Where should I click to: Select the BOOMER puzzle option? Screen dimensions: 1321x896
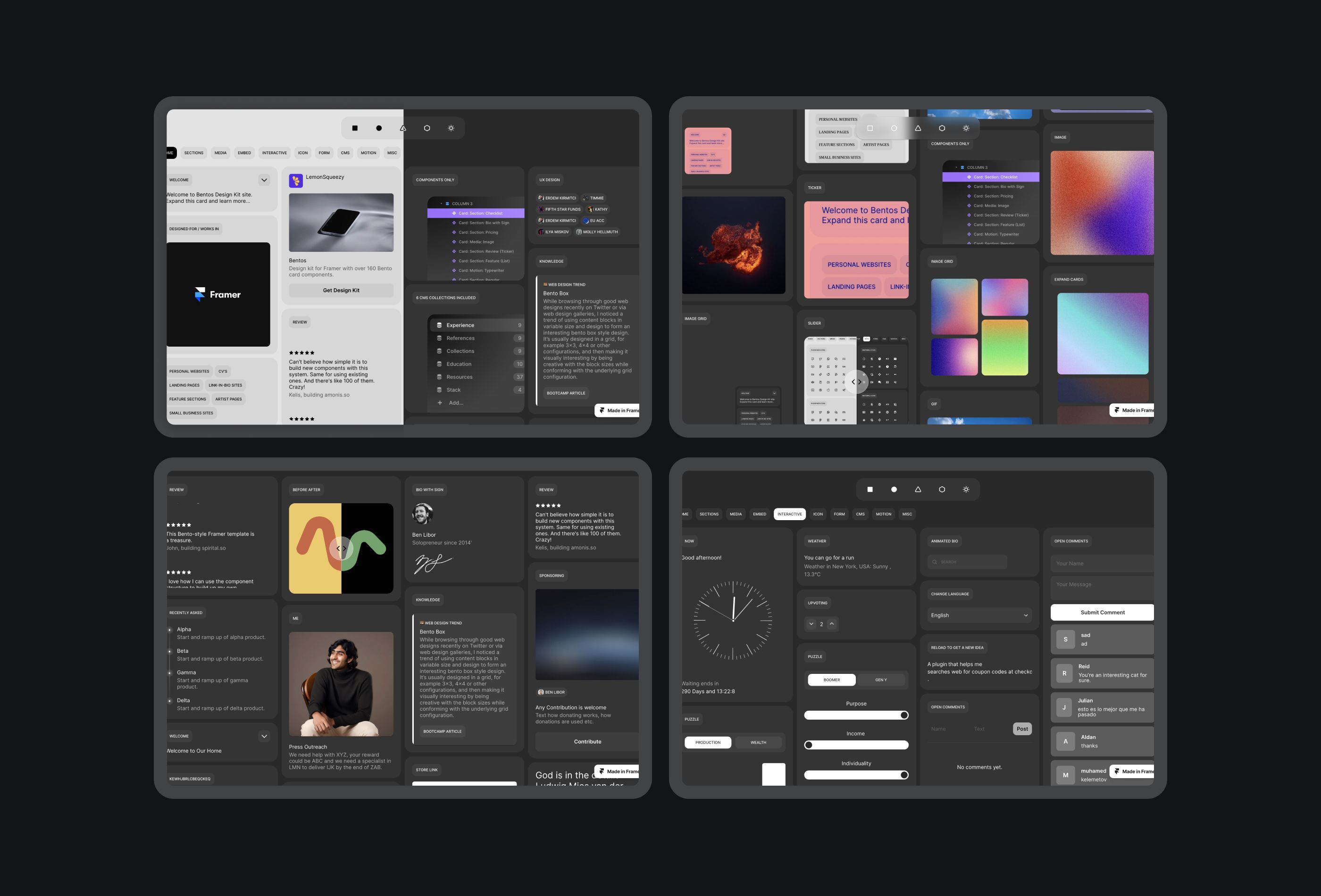coord(832,680)
